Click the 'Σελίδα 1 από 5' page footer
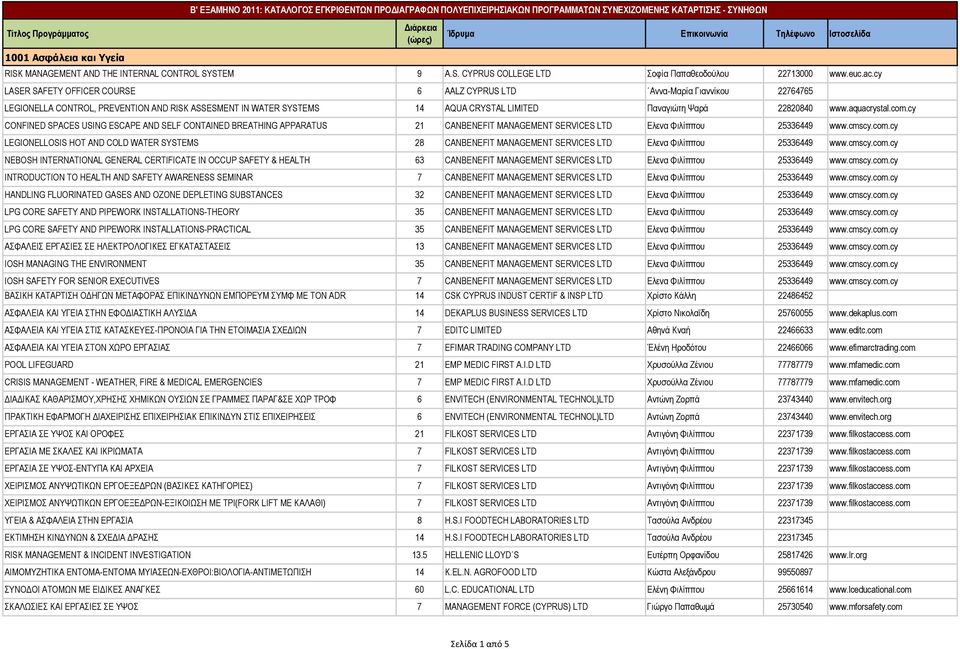960x649 pixels. (x=480, y=643)
